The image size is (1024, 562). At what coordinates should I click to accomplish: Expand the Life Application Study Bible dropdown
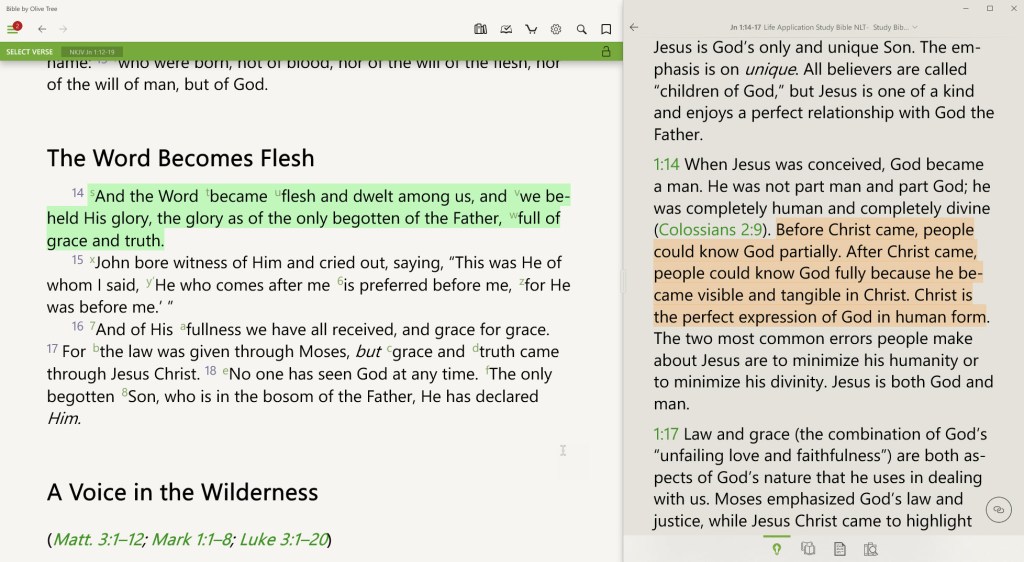tap(915, 27)
